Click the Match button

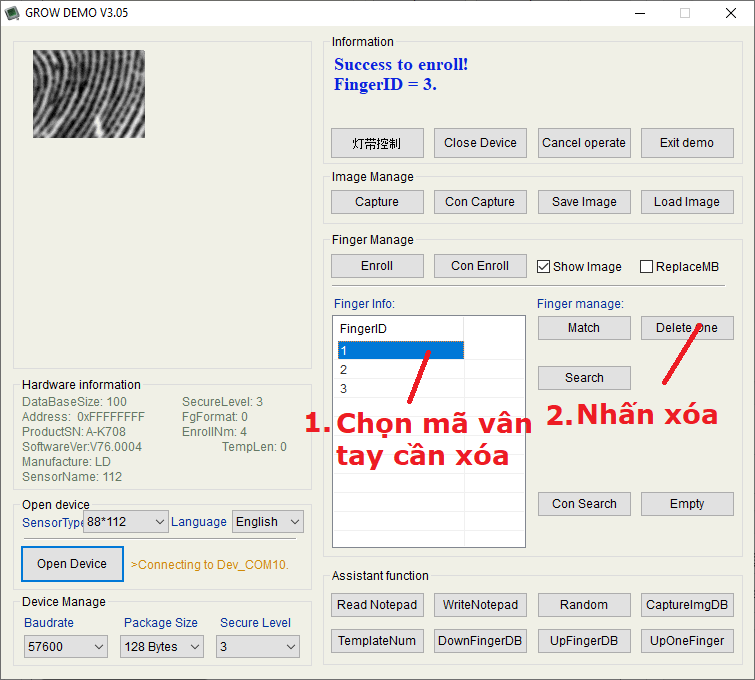(x=584, y=328)
